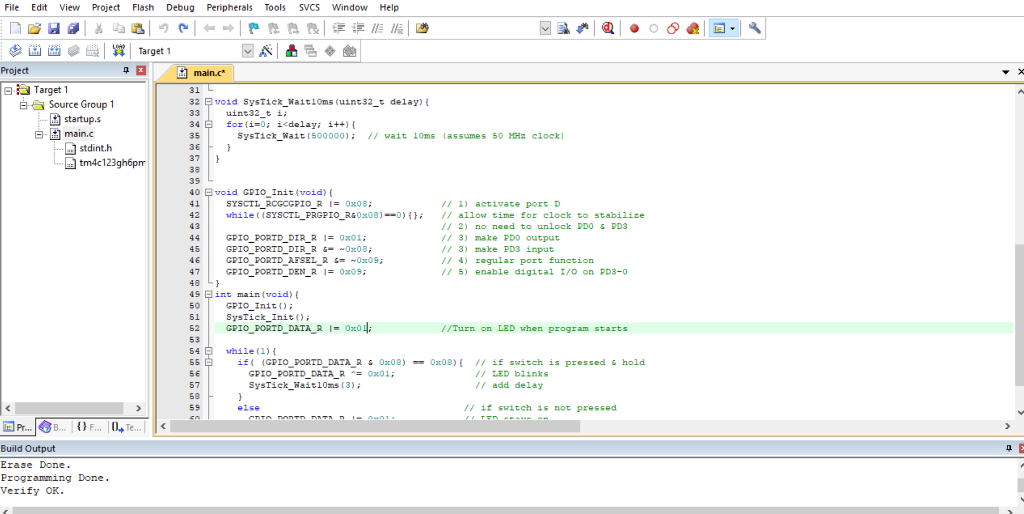The height and width of the screenshot is (514, 1024).
Task: Switch to the Functions panel tab
Action: coord(88,427)
